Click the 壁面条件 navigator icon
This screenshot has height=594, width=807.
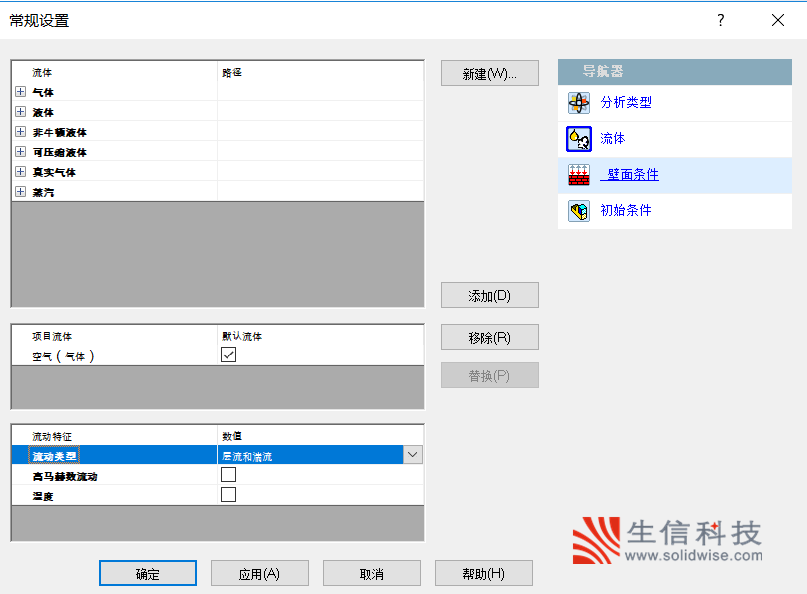[578, 175]
